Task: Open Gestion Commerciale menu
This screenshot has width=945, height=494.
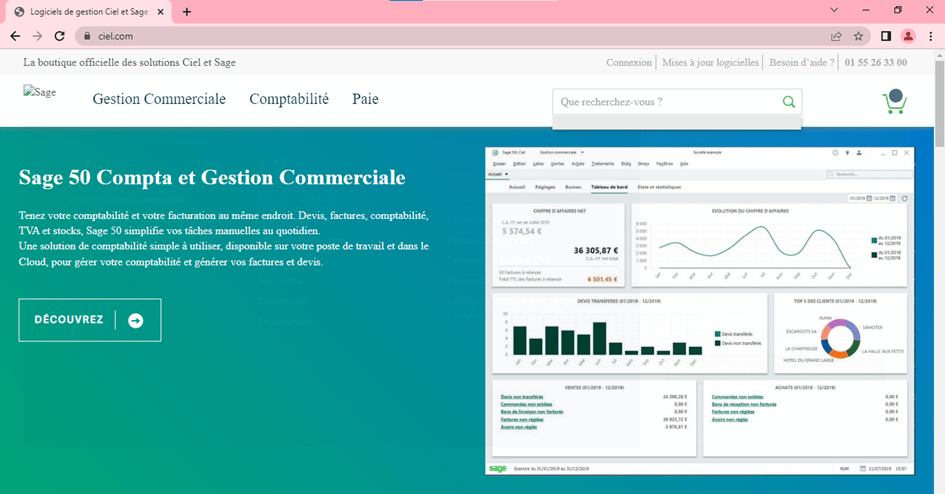Action: click(x=159, y=99)
